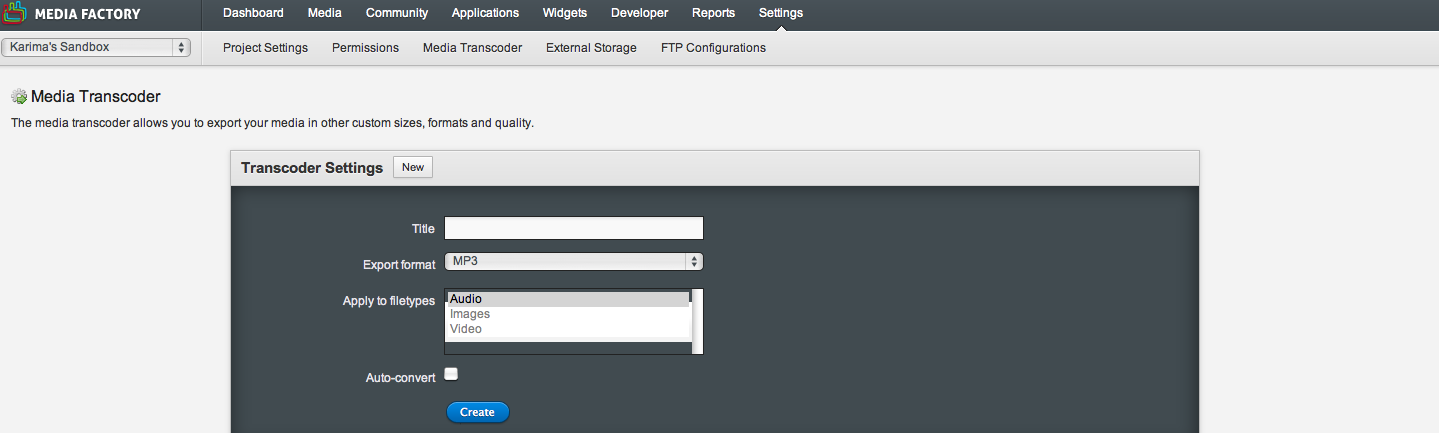Image resolution: width=1439 pixels, height=433 pixels.
Task: Click the Media Factory logo icon
Action: point(16,14)
